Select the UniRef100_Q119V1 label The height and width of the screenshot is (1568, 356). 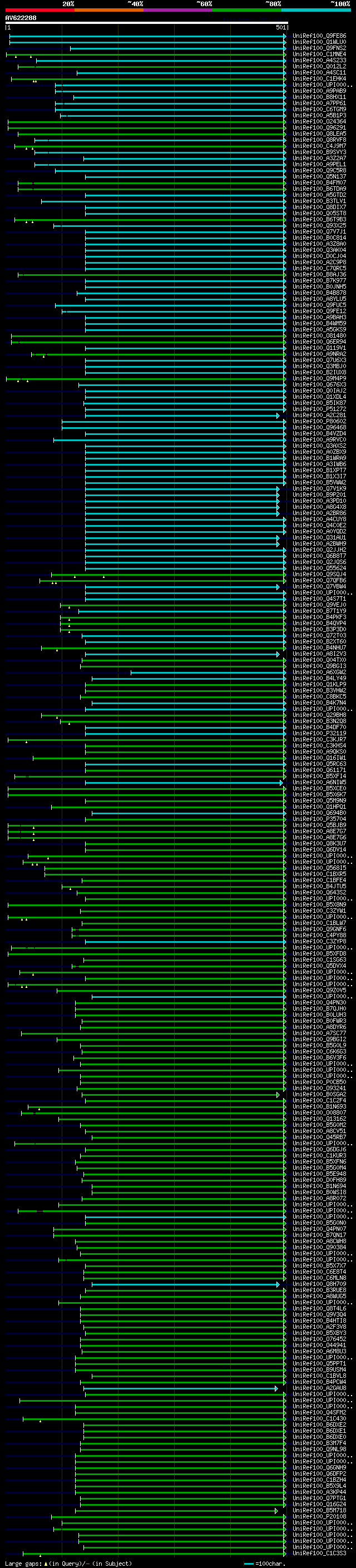tap(319, 348)
